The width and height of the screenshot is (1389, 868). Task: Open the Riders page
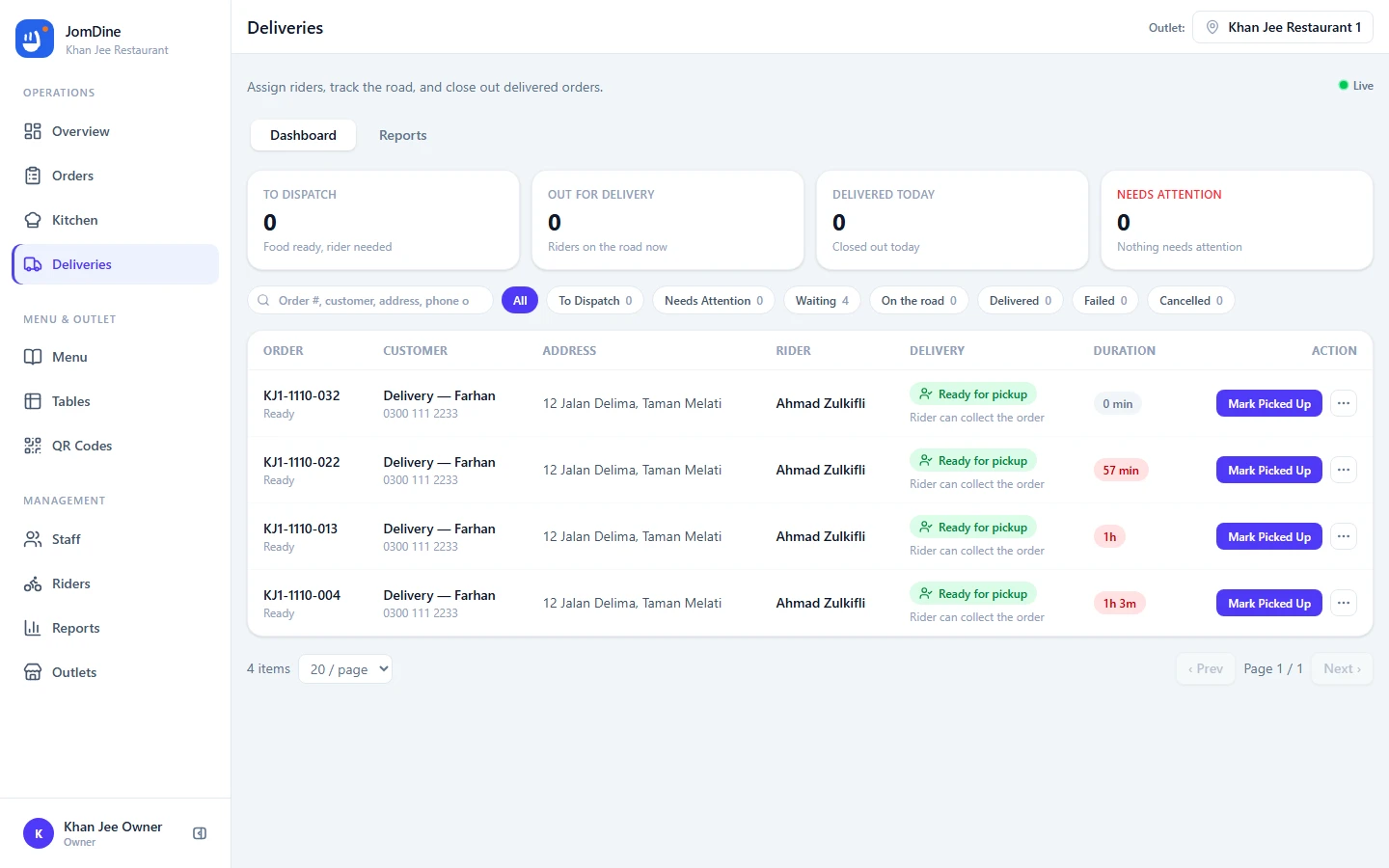115,583
